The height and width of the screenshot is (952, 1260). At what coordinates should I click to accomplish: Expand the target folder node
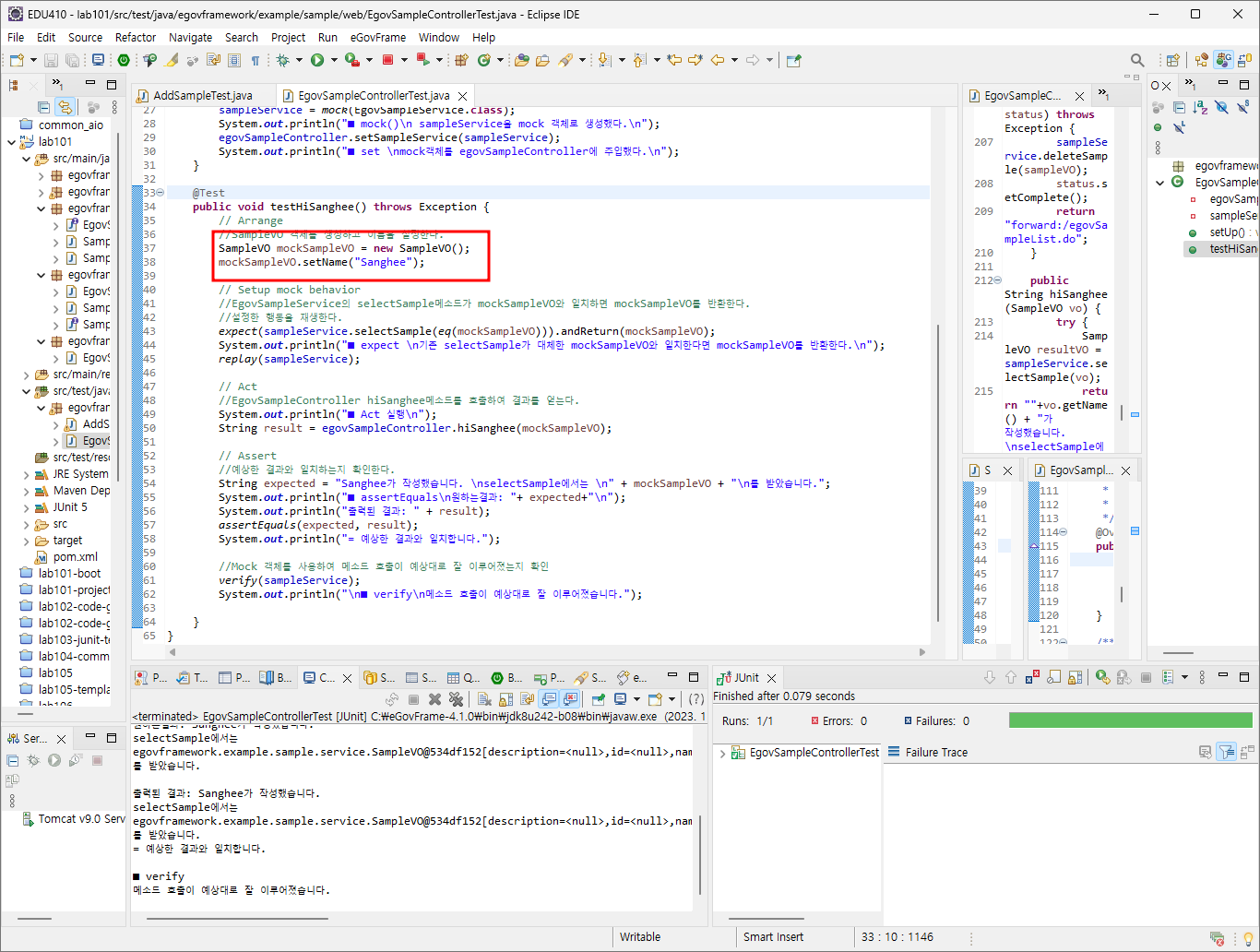(x=26, y=541)
